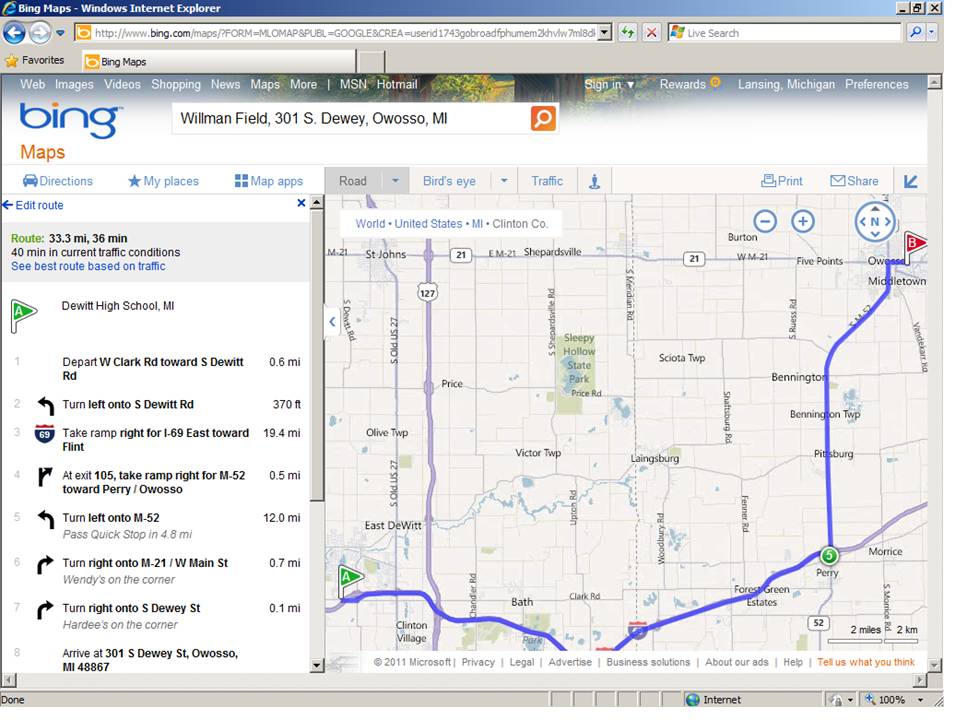960x720 pixels.
Task: Click Tell us what you think link
Action: point(866,662)
